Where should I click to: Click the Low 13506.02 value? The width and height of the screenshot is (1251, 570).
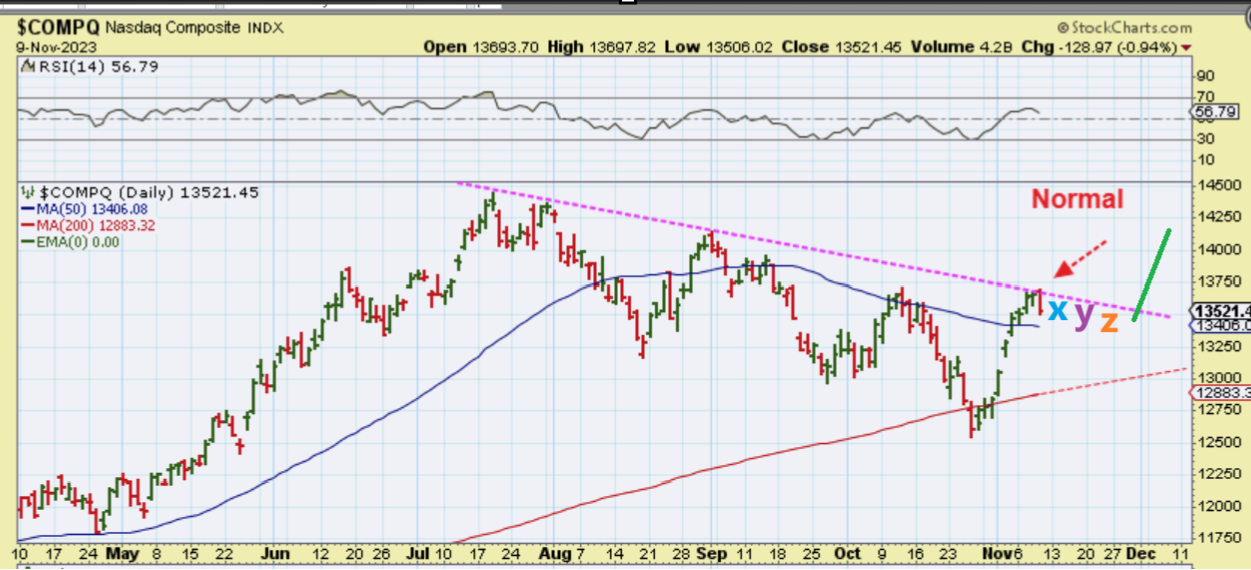pos(721,47)
